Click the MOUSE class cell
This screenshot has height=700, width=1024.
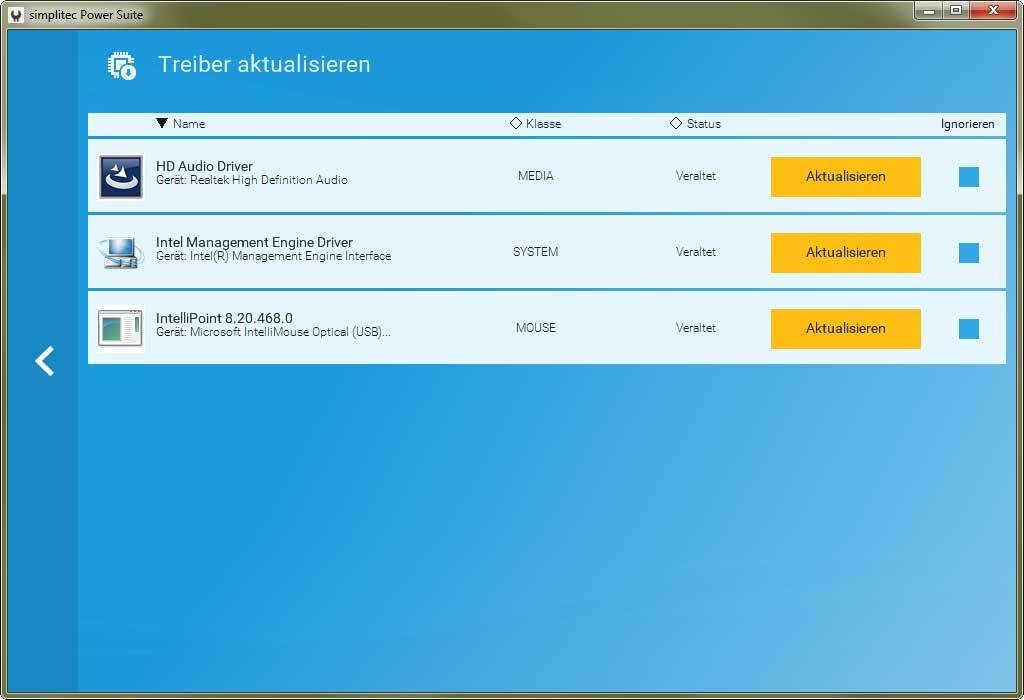(x=536, y=328)
